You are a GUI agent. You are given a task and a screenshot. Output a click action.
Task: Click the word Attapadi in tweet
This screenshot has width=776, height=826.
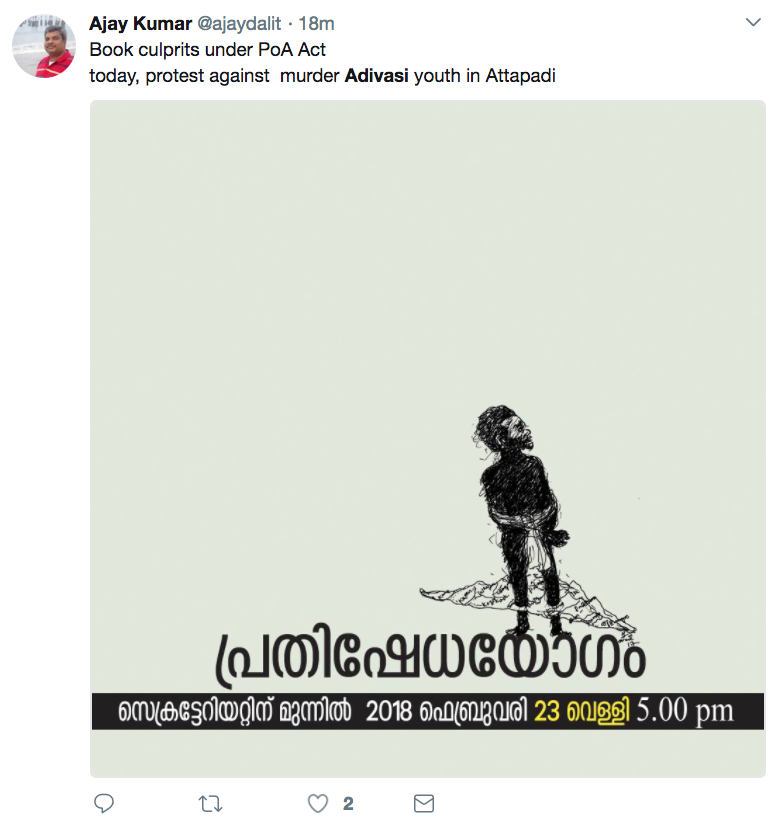point(520,76)
